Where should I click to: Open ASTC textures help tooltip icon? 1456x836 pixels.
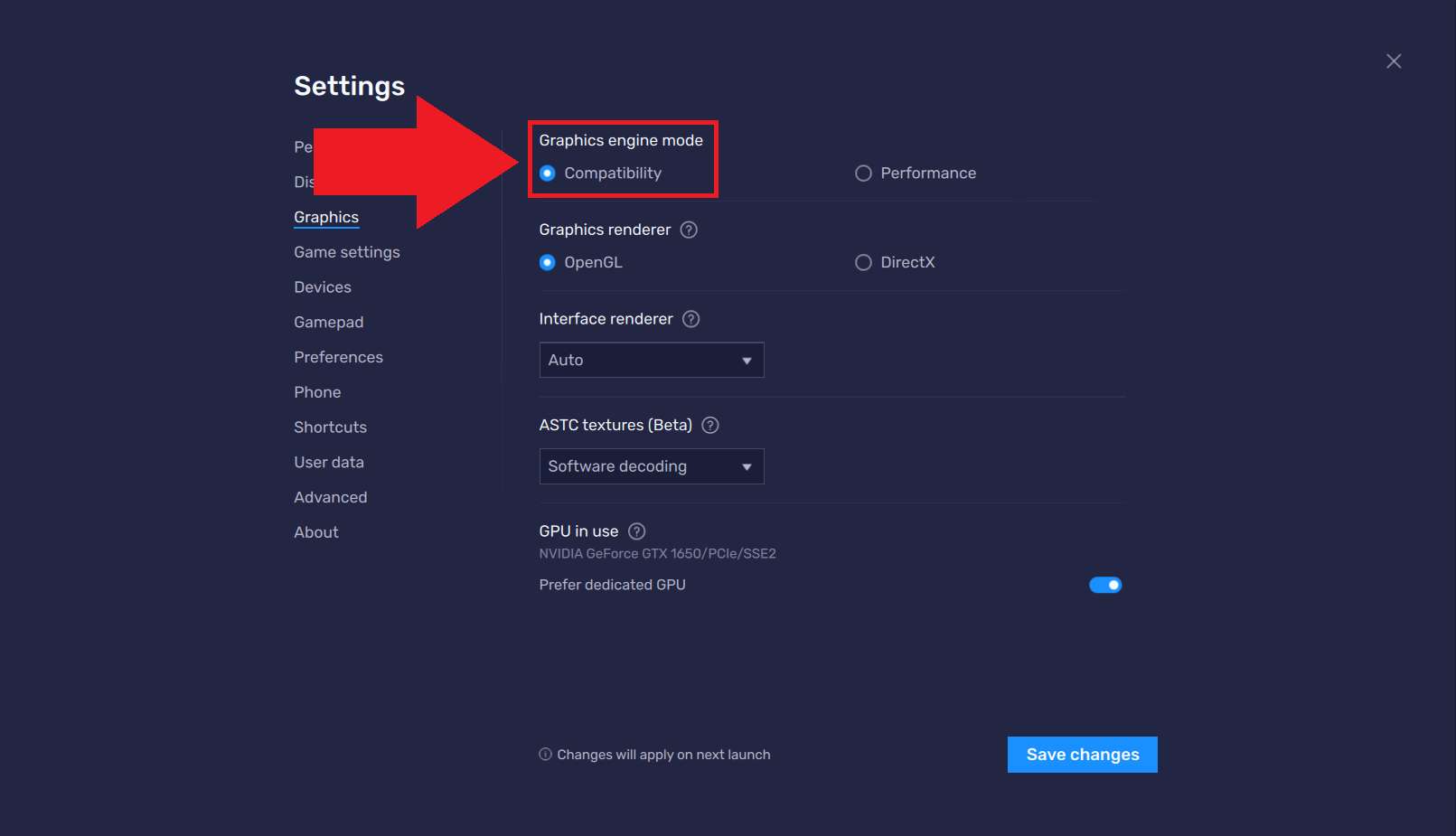710,425
